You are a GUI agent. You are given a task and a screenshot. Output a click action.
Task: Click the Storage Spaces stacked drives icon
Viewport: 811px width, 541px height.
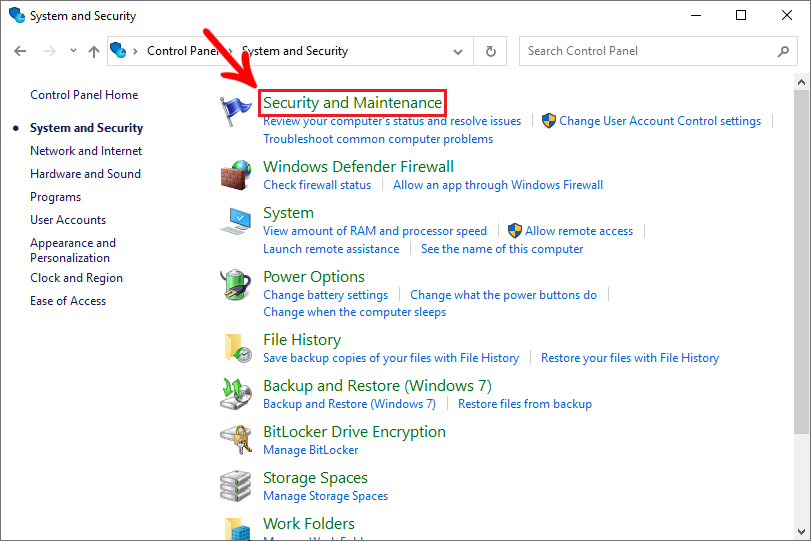(236, 486)
